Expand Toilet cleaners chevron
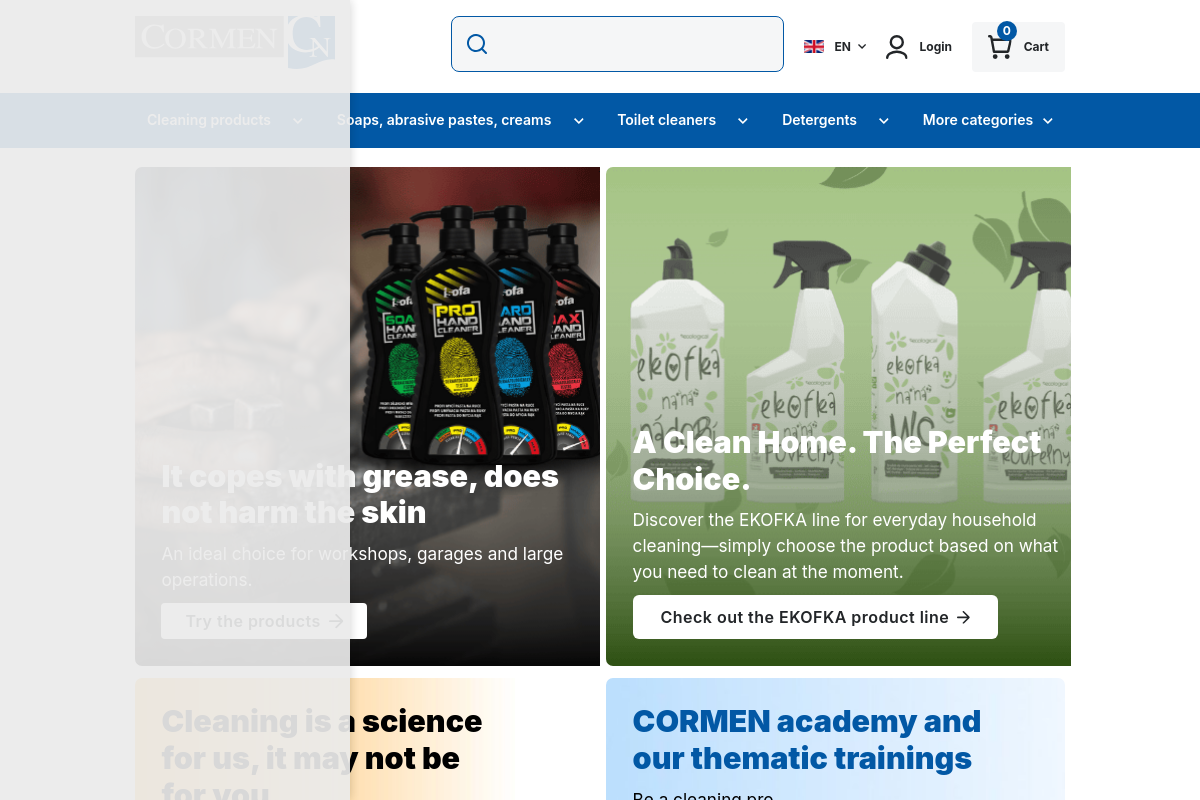 [x=743, y=121]
